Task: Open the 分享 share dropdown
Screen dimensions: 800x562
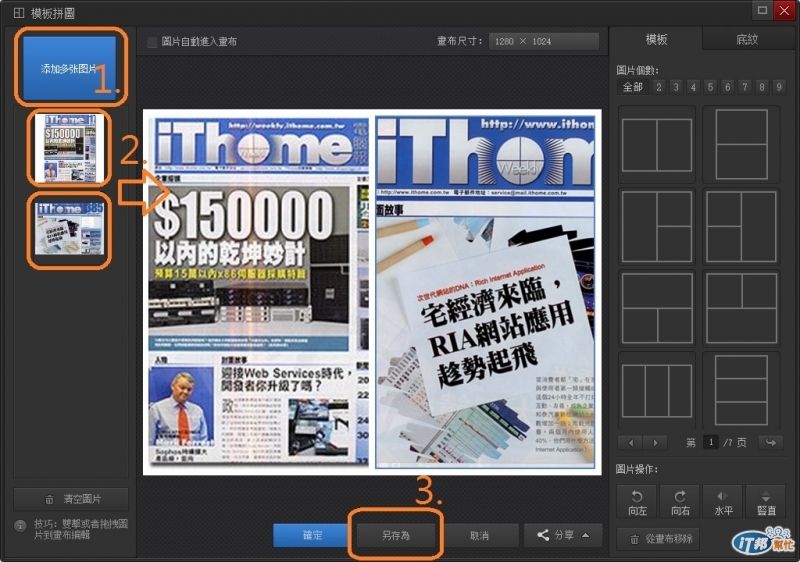Action: (x=563, y=535)
